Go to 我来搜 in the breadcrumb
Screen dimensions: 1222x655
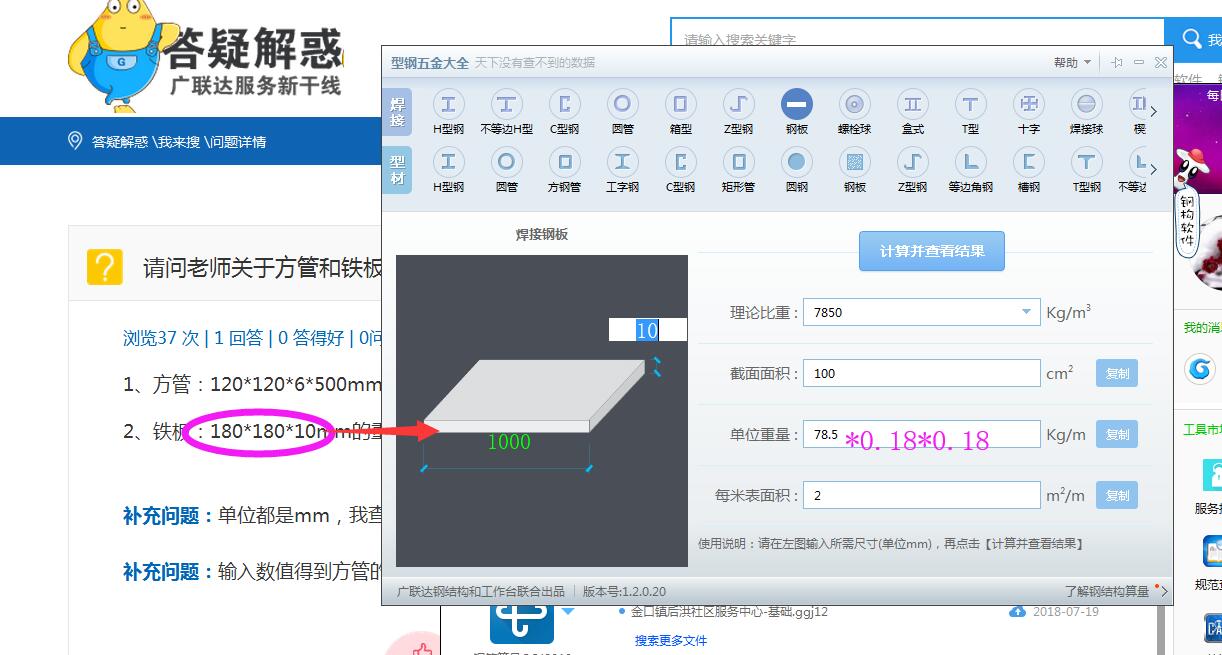click(x=177, y=142)
